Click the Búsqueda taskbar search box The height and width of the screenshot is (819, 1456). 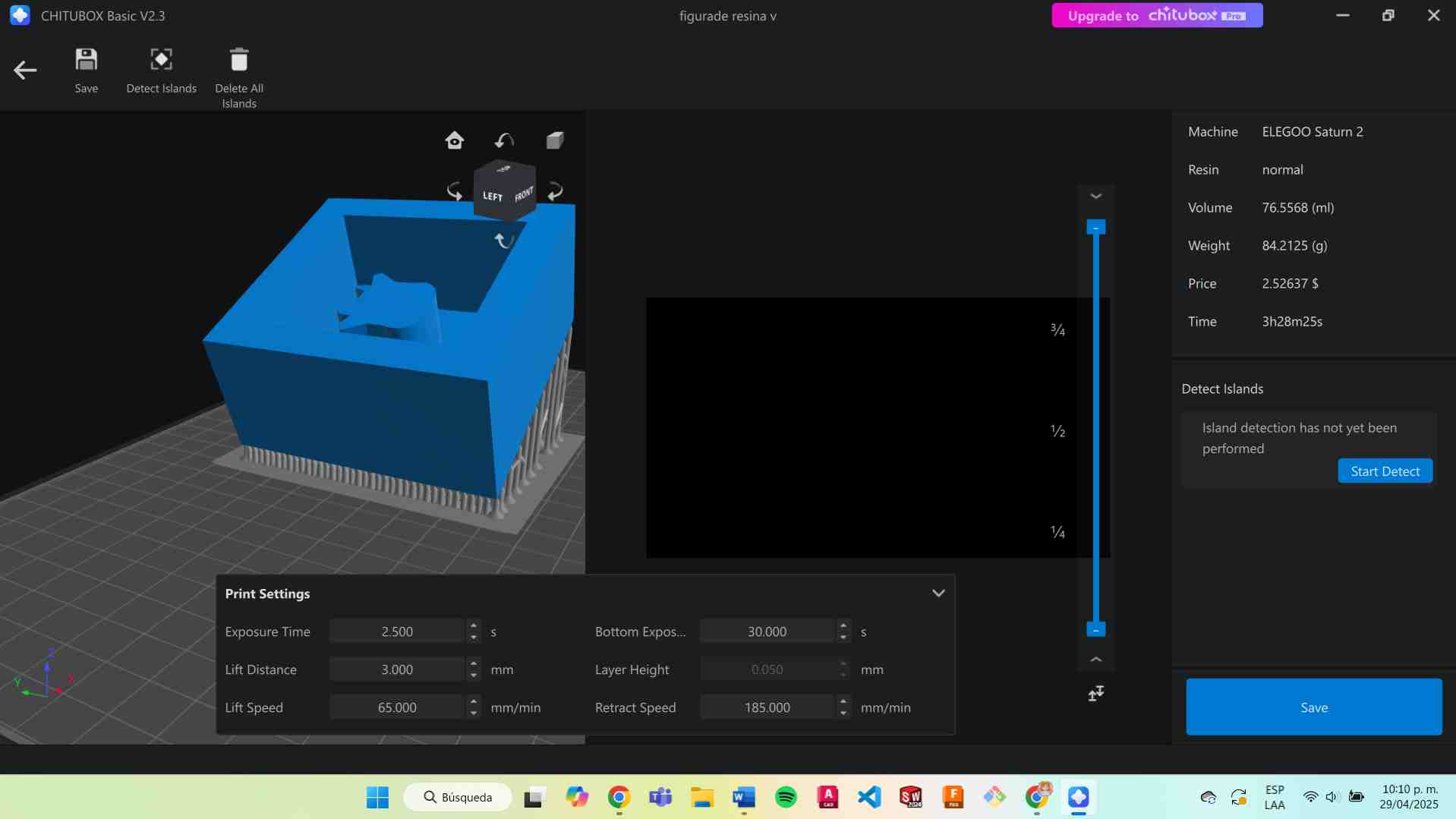click(458, 797)
